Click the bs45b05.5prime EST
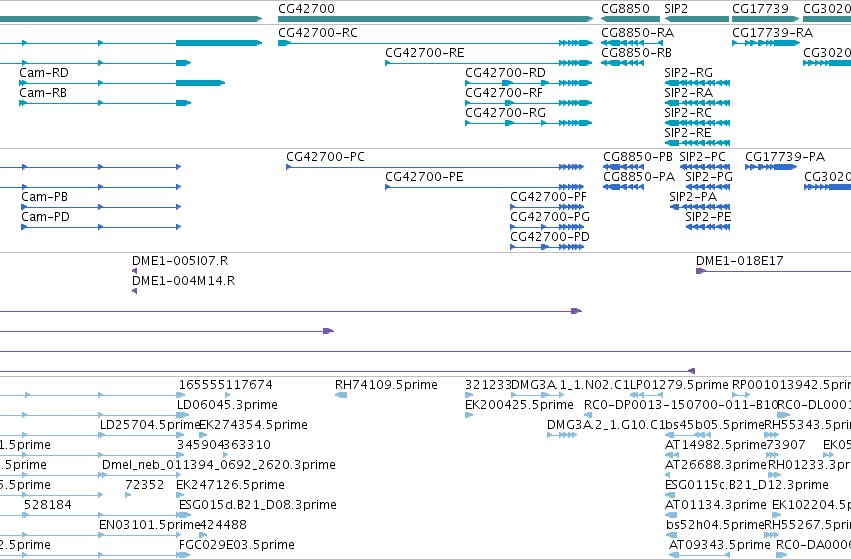This screenshot has height=560, width=851. (x=688, y=435)
